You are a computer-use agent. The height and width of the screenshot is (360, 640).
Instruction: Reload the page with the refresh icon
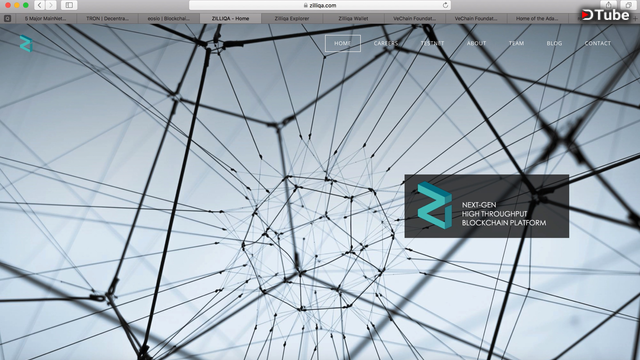445,5
